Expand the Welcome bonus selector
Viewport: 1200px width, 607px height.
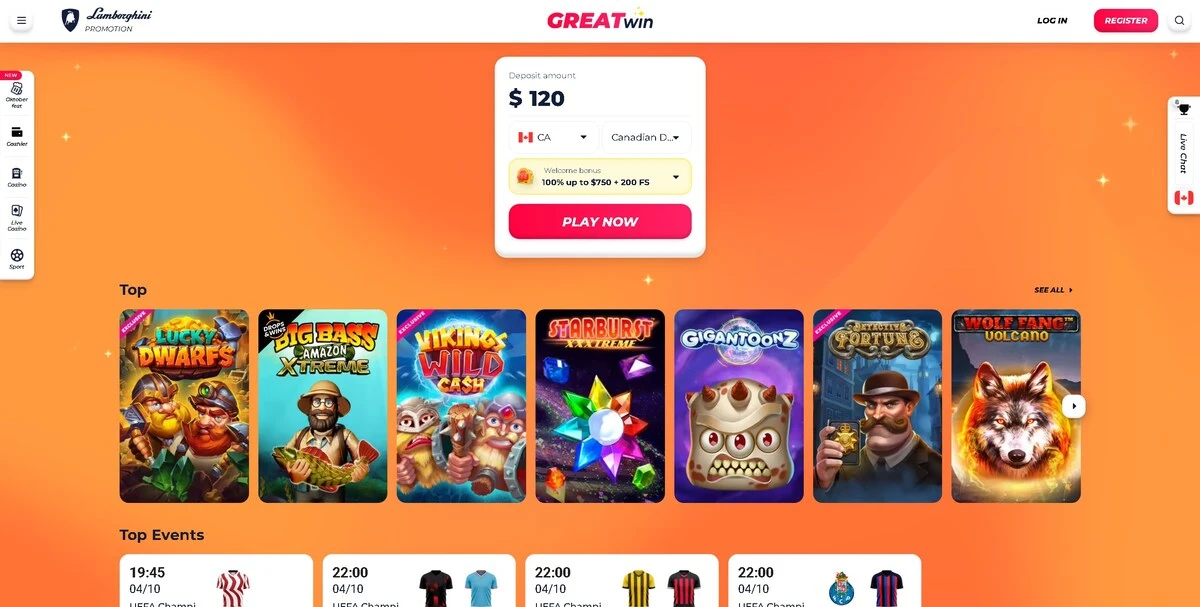(600, 177)
